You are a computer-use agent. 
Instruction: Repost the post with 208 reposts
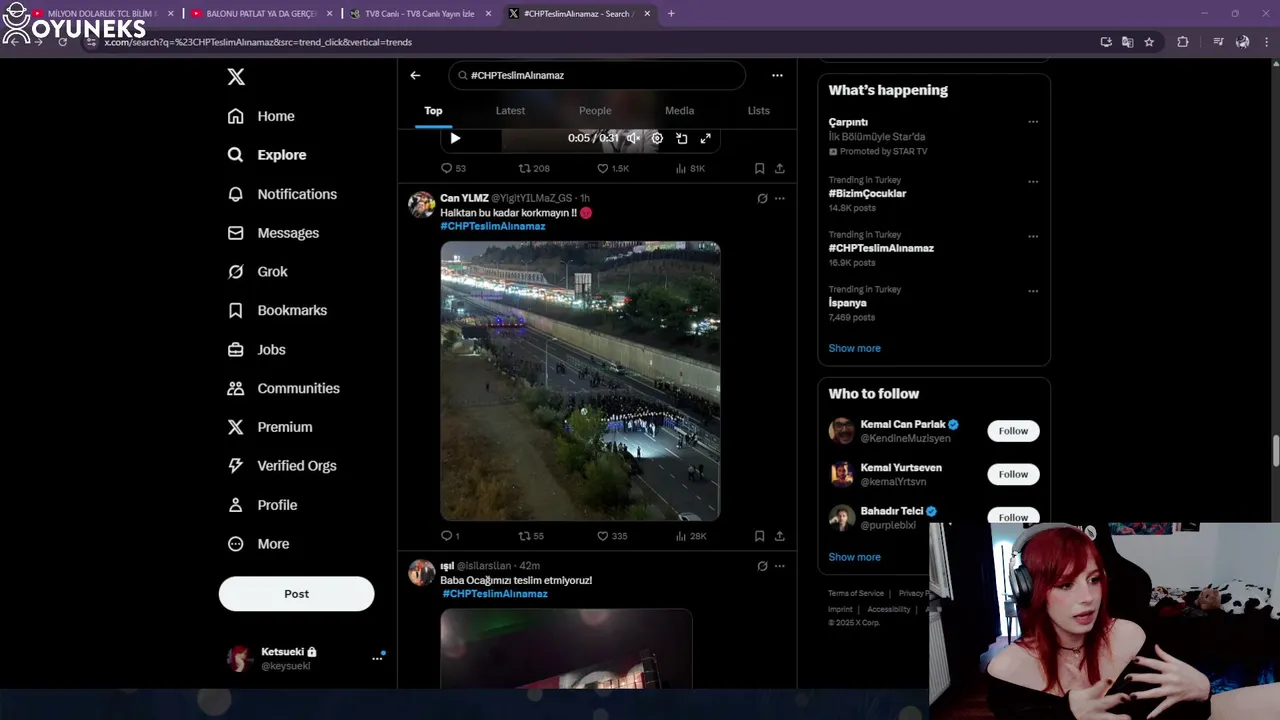[x=534, y=169]
